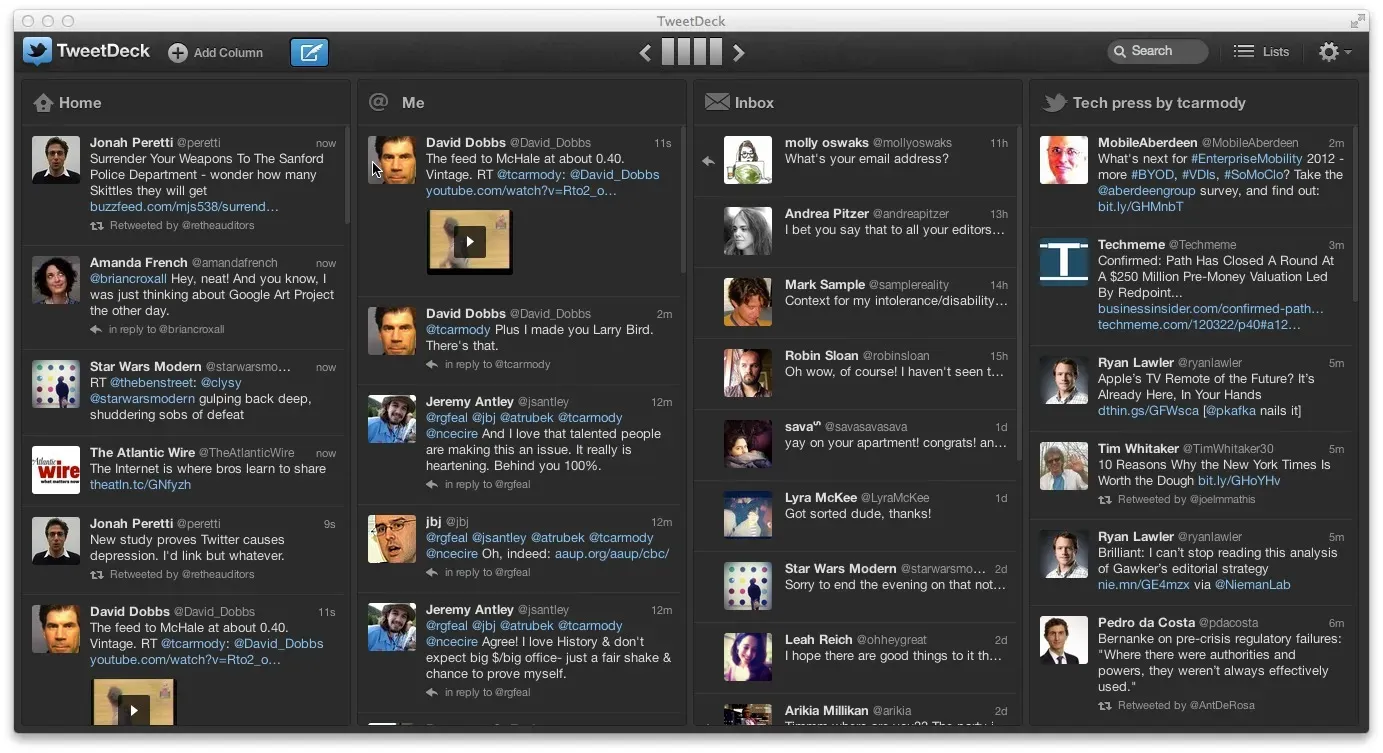This screenshot has width=1383, height=753.
Task: Click the reply arrow beside molly oswaks message
Action: point(708,161)
